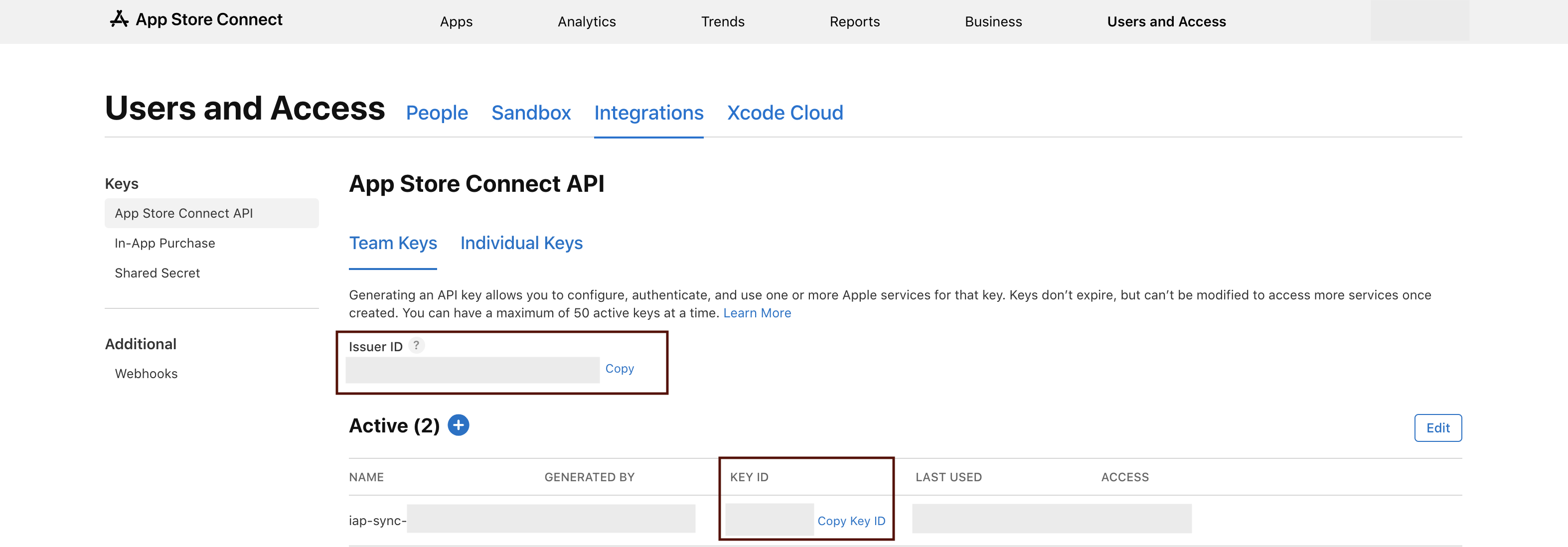Open the Issuer ID help tooltip
1568x547 pixels.
coord(417,346)
